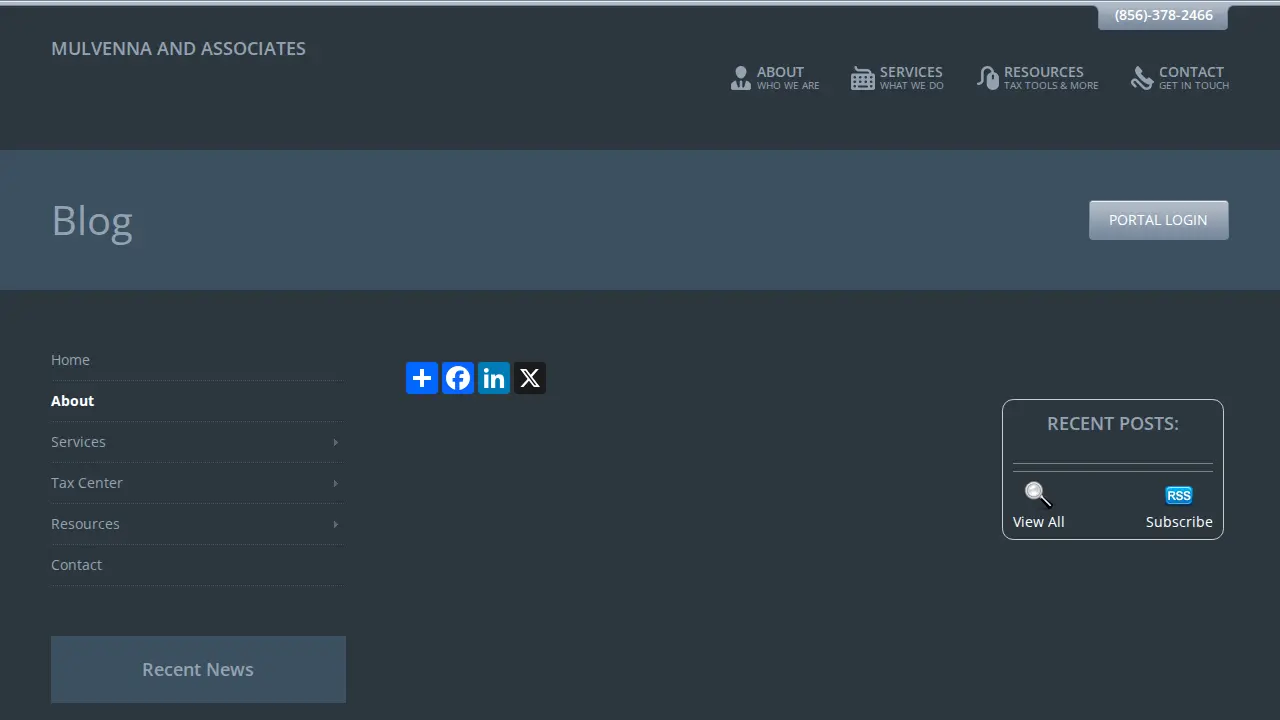Click the Blog page heading
1280x720 pixels.
(x=92, y=221)
